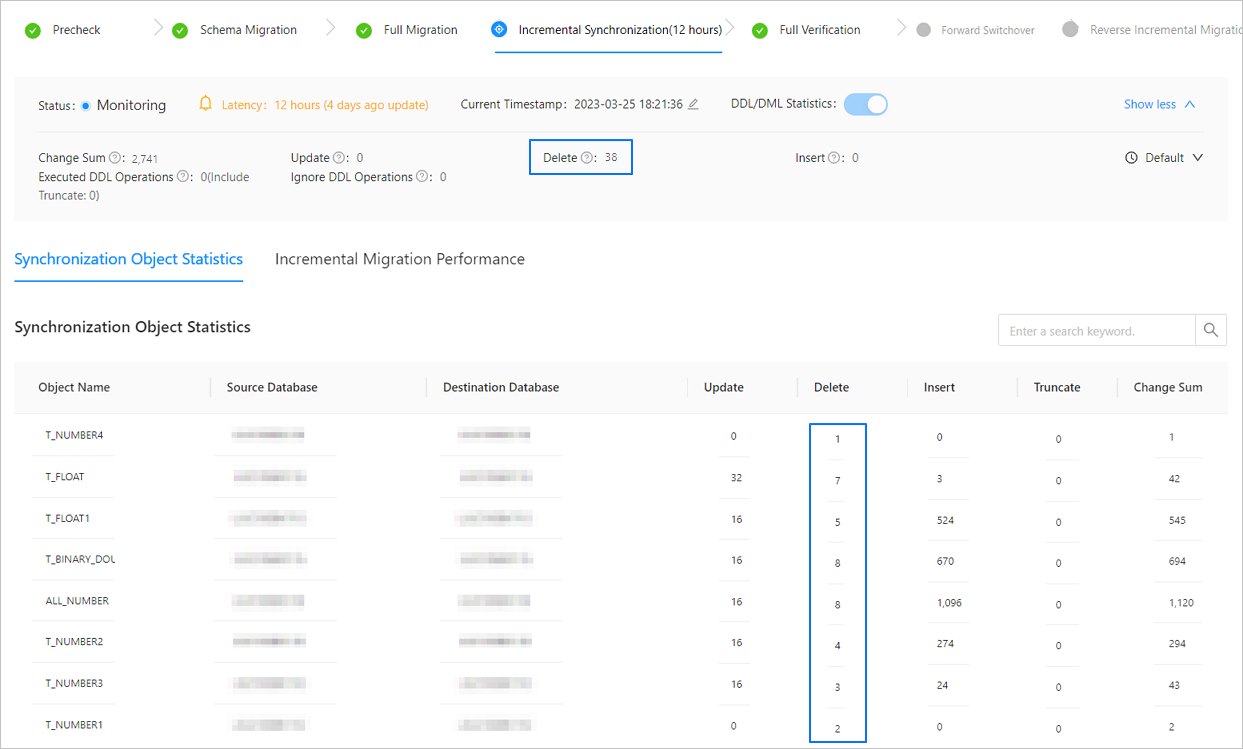Click the Executed DDL Operations help icon
1243x749 pixels.
183,177
